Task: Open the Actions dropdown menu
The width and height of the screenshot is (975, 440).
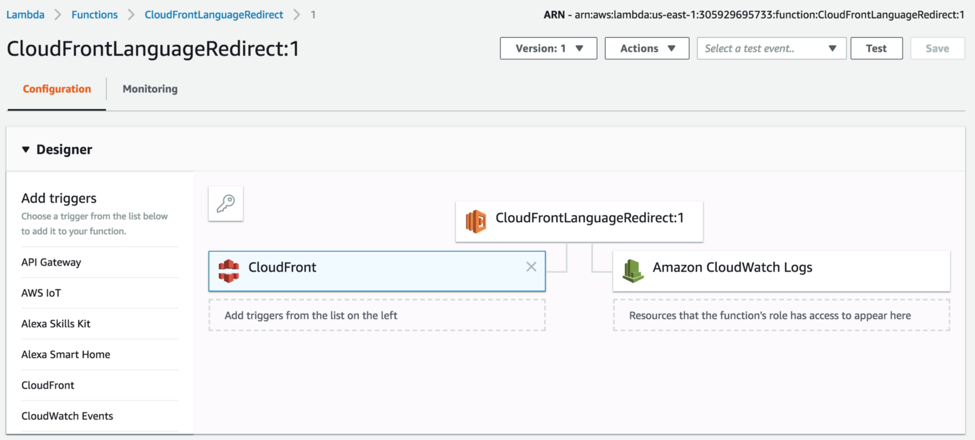Action: coord(646,48)
